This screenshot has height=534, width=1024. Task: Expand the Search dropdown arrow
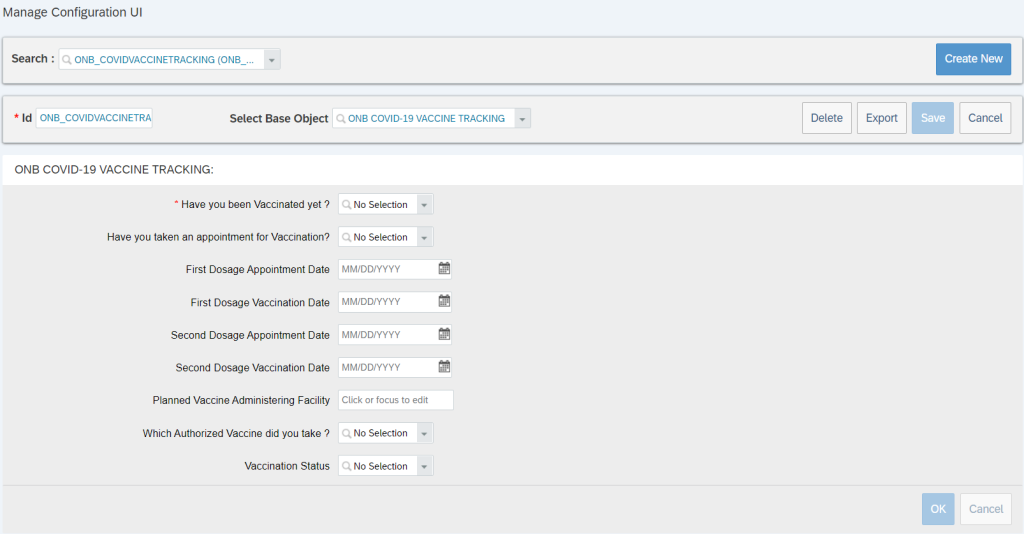[x=272, y=59]
